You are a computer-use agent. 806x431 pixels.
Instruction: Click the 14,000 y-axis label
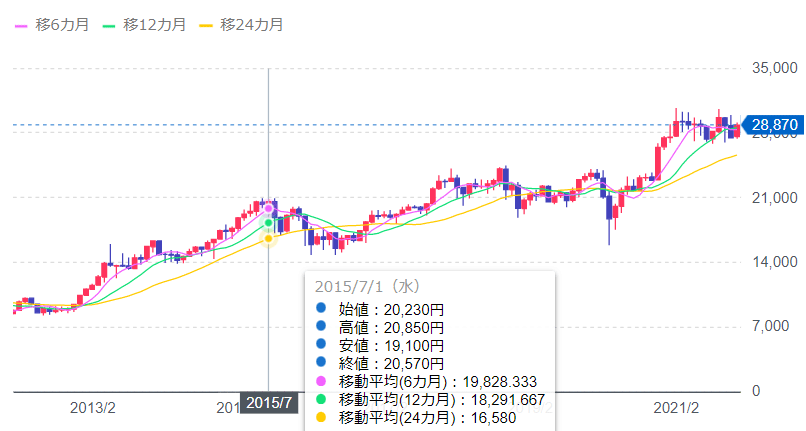[775, 262]
